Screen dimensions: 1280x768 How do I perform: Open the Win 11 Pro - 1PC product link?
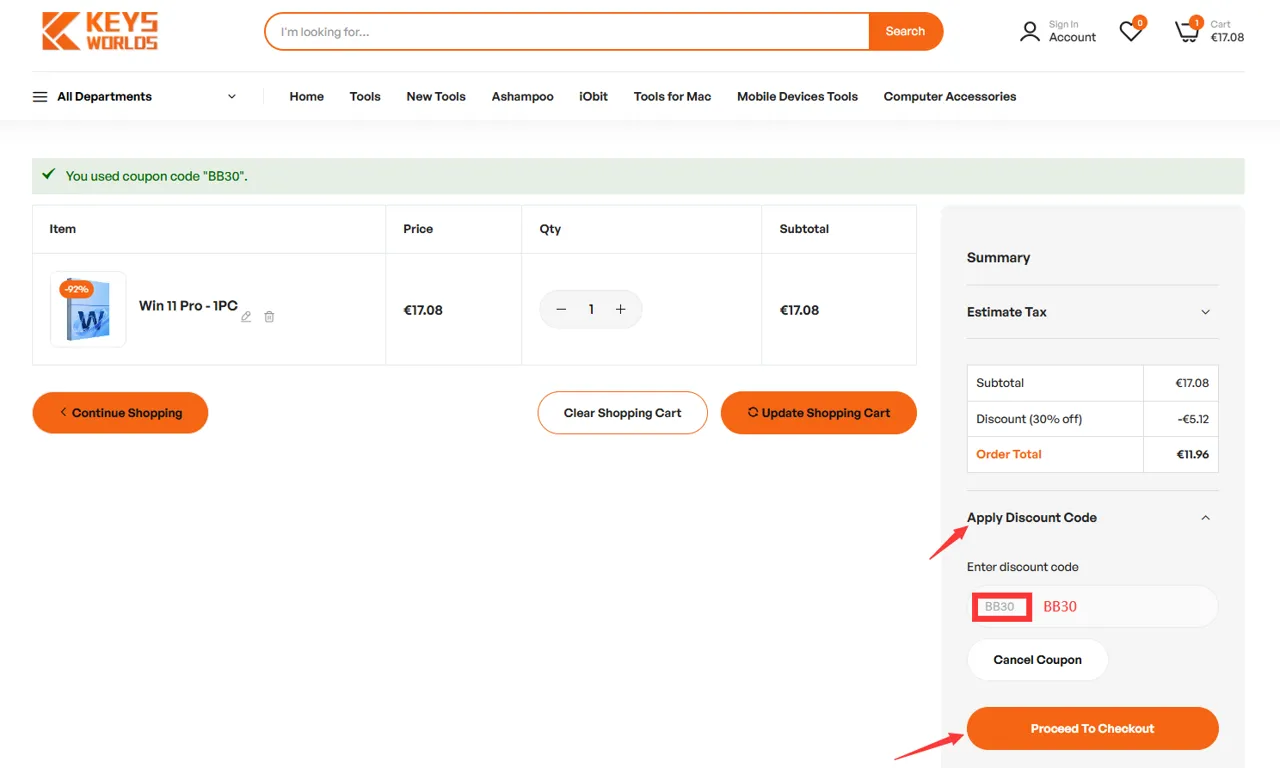pos(188,306)
